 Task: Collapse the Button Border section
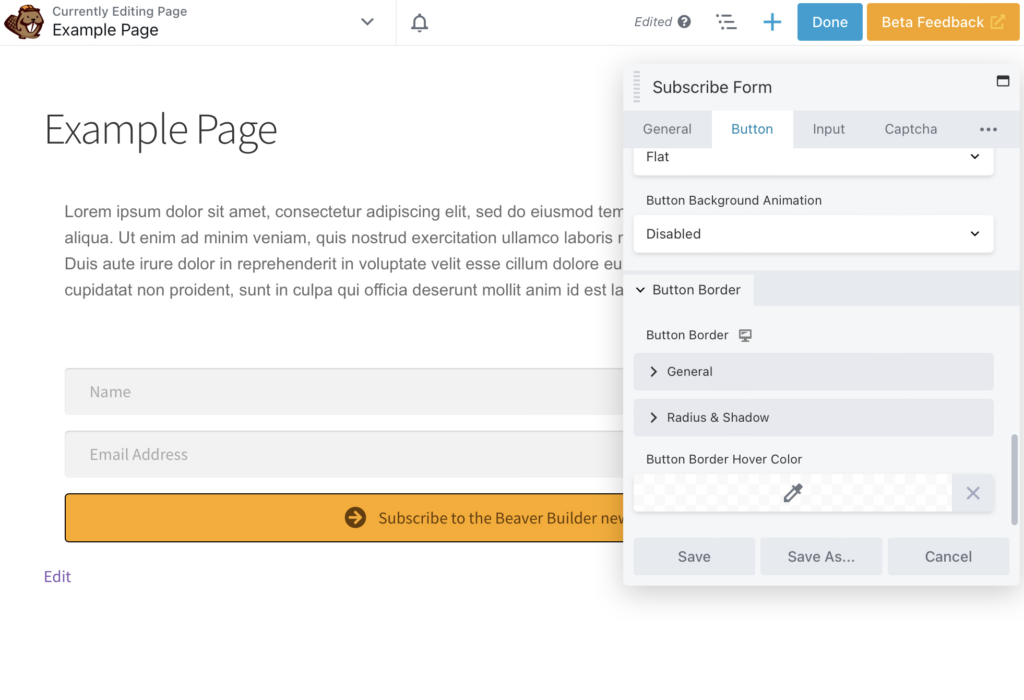tap(688, 290)
